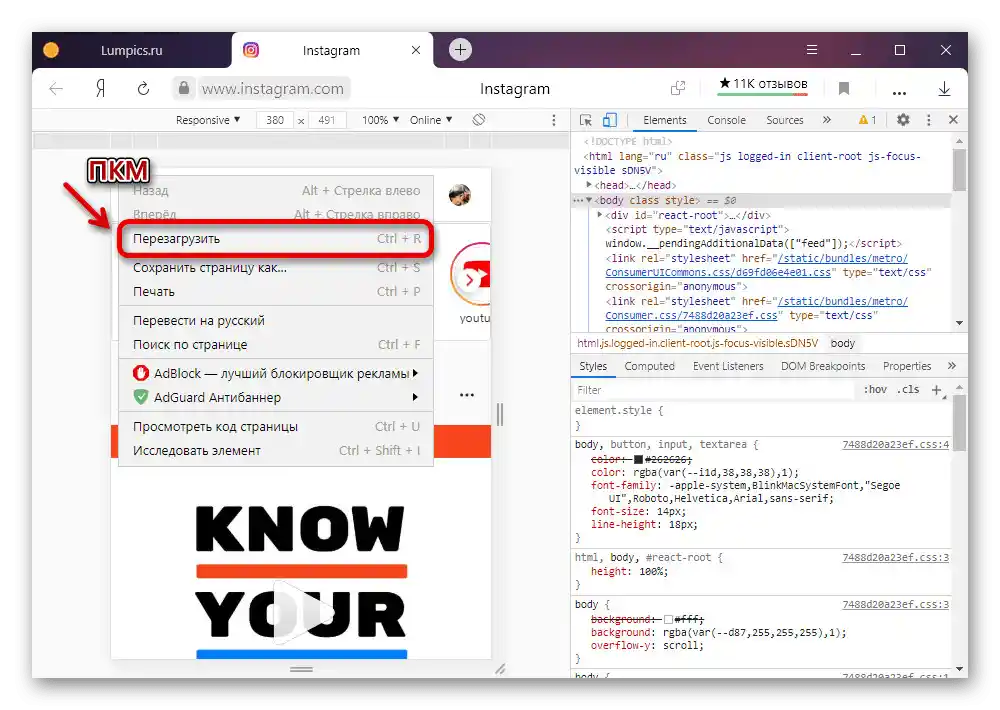Bookmark the page with the bookmark icon
The image size is (1000, 710).
coord(844,89)
